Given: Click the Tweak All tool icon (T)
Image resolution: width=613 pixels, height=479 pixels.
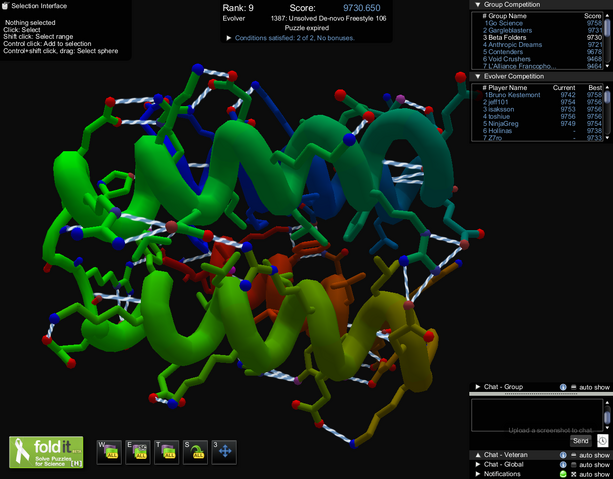Looking at the screenshot, I should pos(167,452).
